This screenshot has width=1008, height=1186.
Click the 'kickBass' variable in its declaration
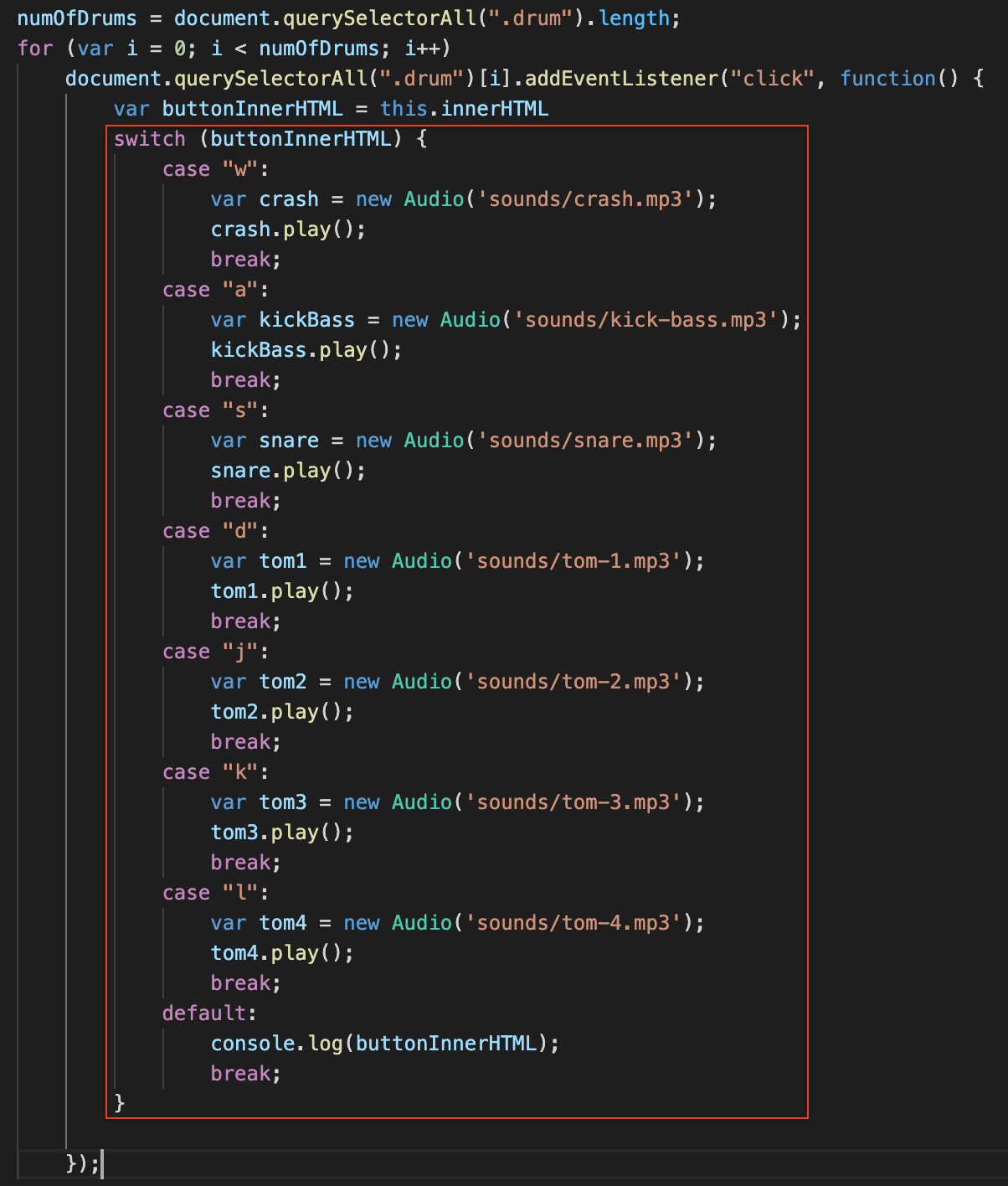[x=306, y=320]
